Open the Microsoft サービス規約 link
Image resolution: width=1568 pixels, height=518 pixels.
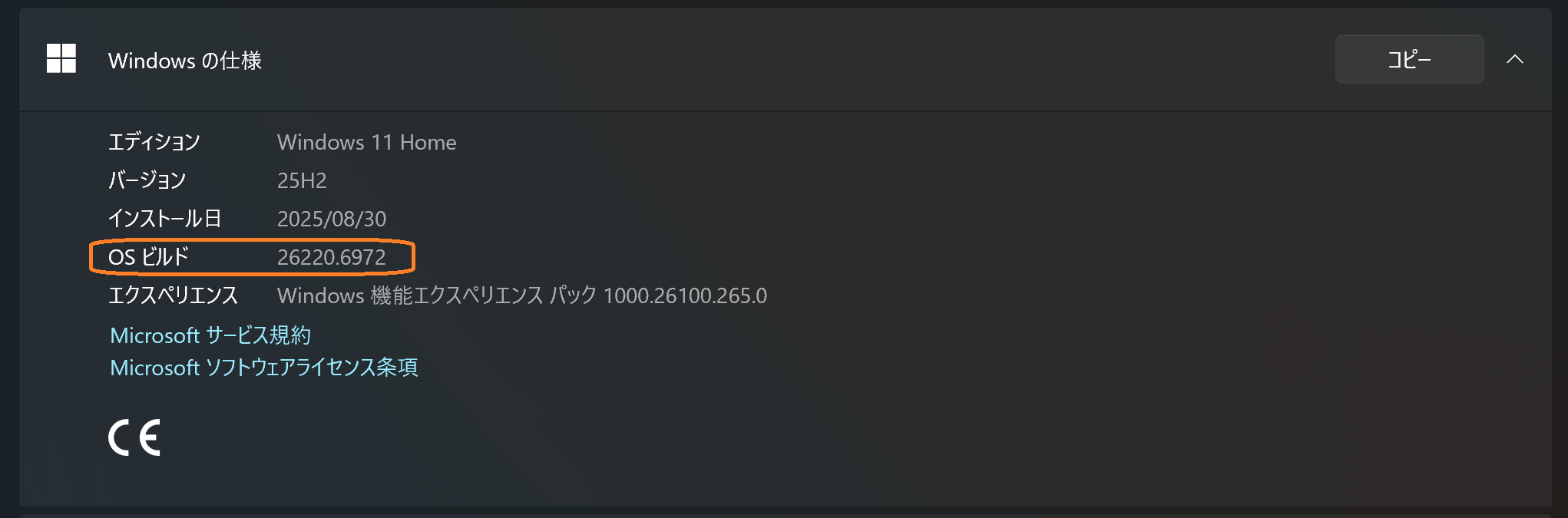point(212,335)
